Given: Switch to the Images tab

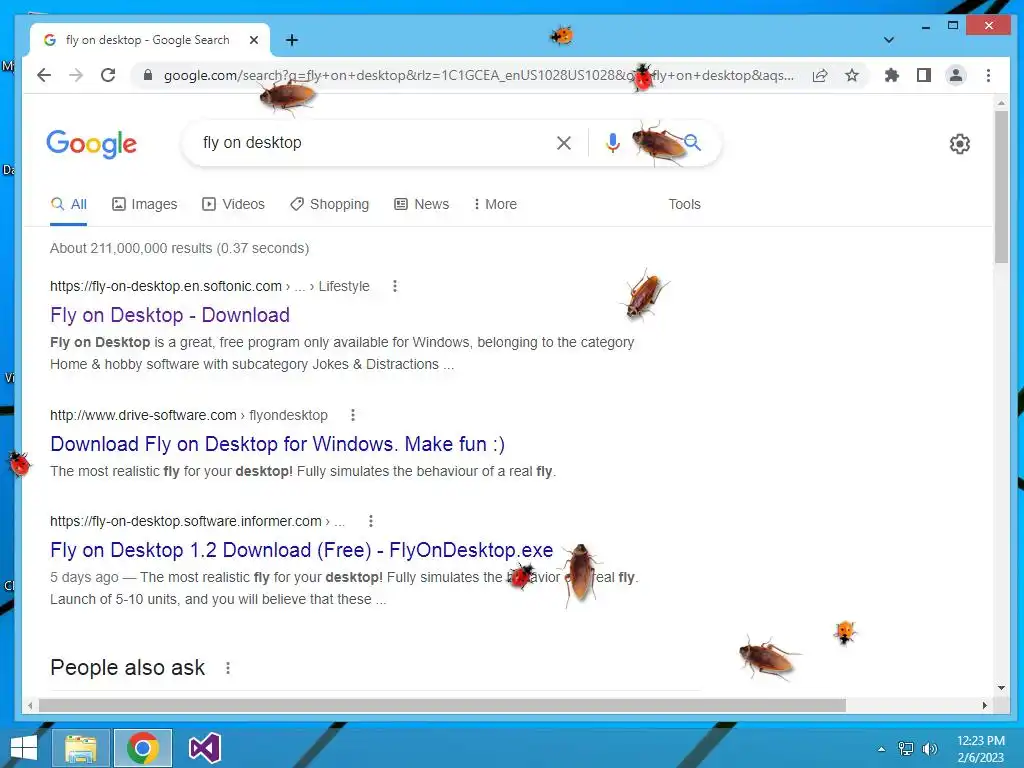Looking at the screenshot, I should pyautogui.click(x=144, y=204).
